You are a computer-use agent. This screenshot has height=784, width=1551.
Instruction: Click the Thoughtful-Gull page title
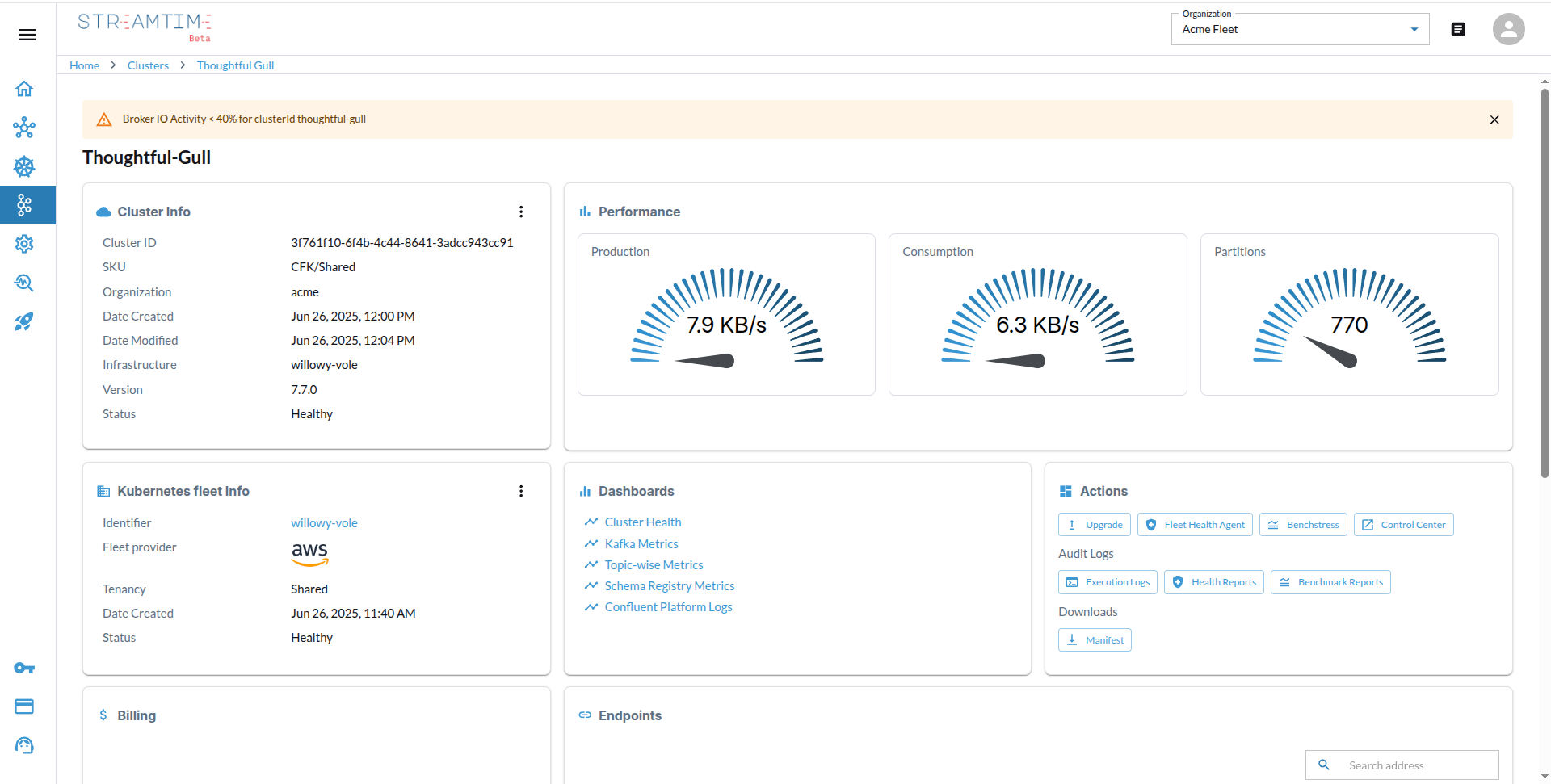147,157
